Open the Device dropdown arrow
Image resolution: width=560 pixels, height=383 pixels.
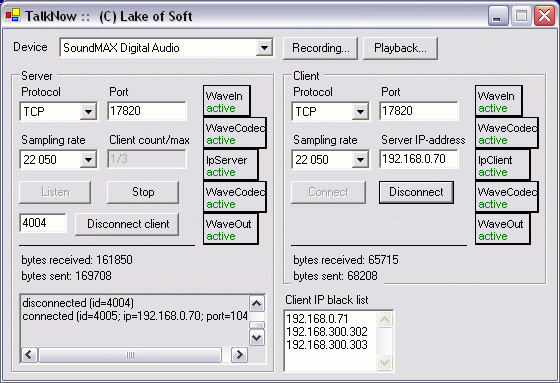coord(264,48)
